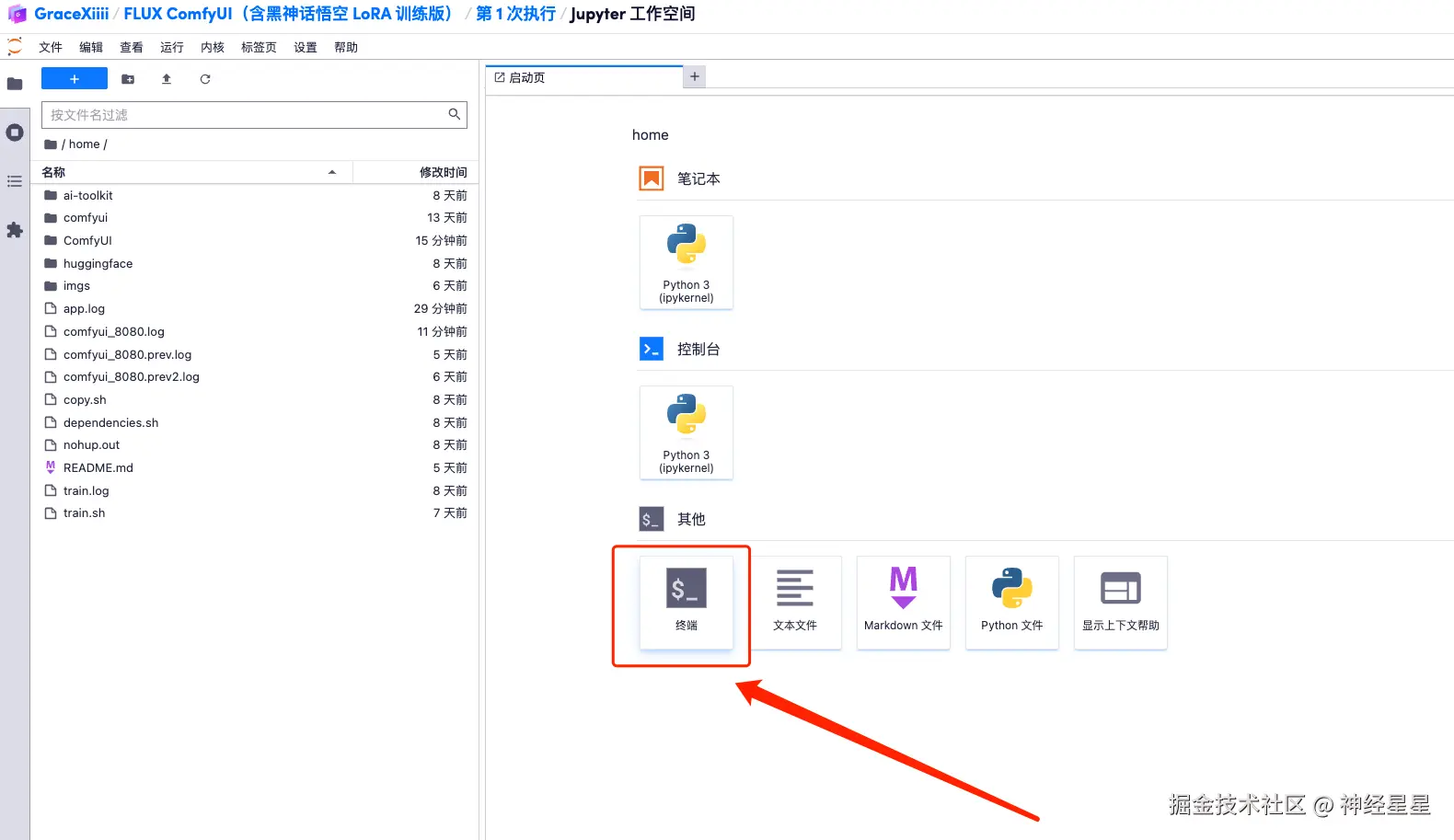Open a new 终端 terminal
The image size is (1454, 840).
tap(687, 604)
